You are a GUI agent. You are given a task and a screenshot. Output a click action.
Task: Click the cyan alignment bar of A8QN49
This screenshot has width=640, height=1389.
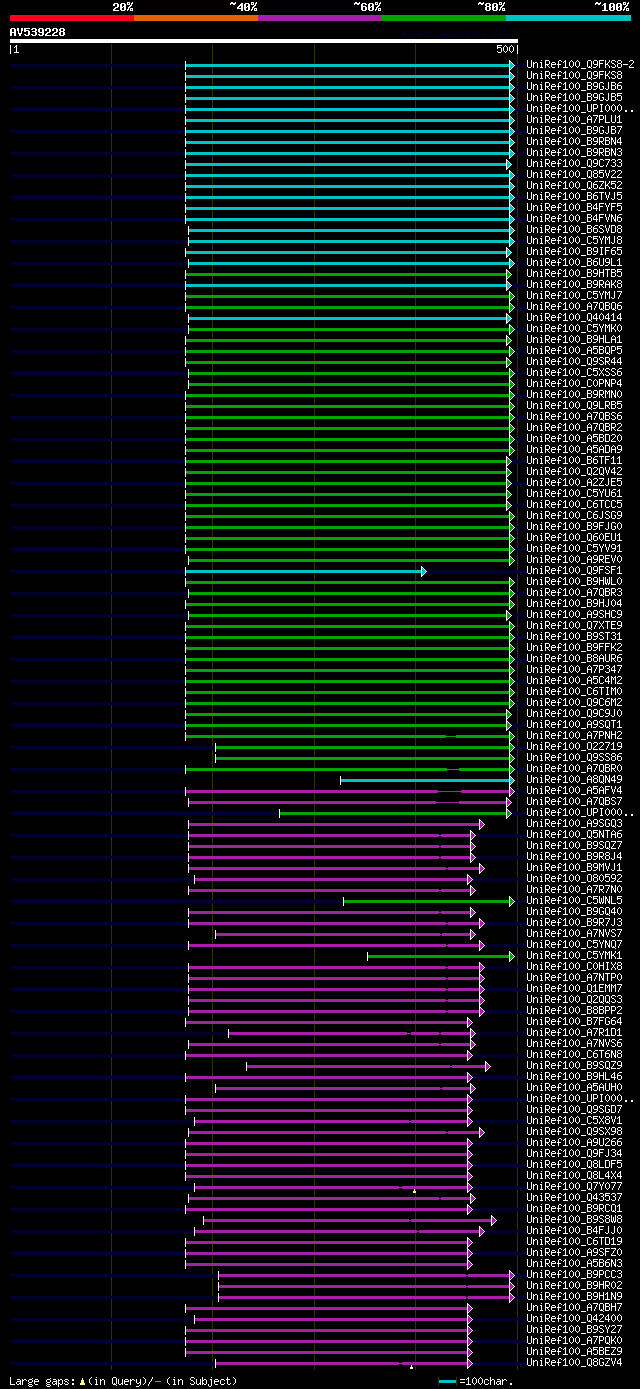(x=427, y=780)
